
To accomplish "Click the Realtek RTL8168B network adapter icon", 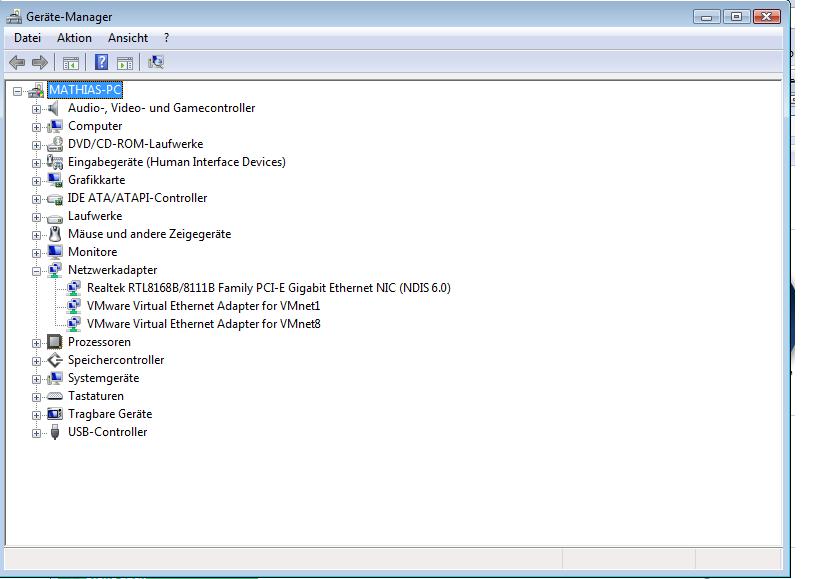I will tap(74, 288).
